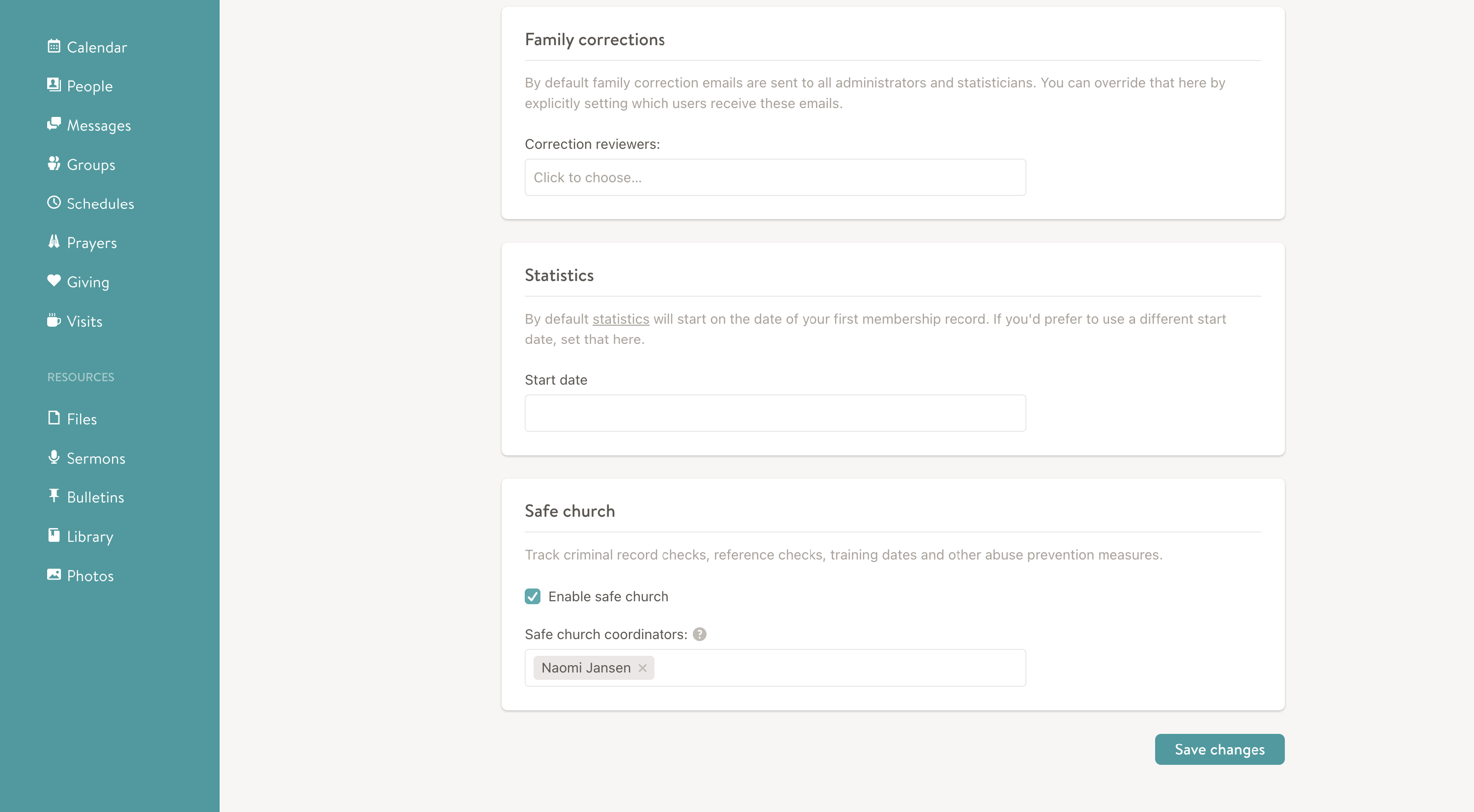1474x812 pixels.
Task: Click the Save changes button
Action: pos(1219,749)
